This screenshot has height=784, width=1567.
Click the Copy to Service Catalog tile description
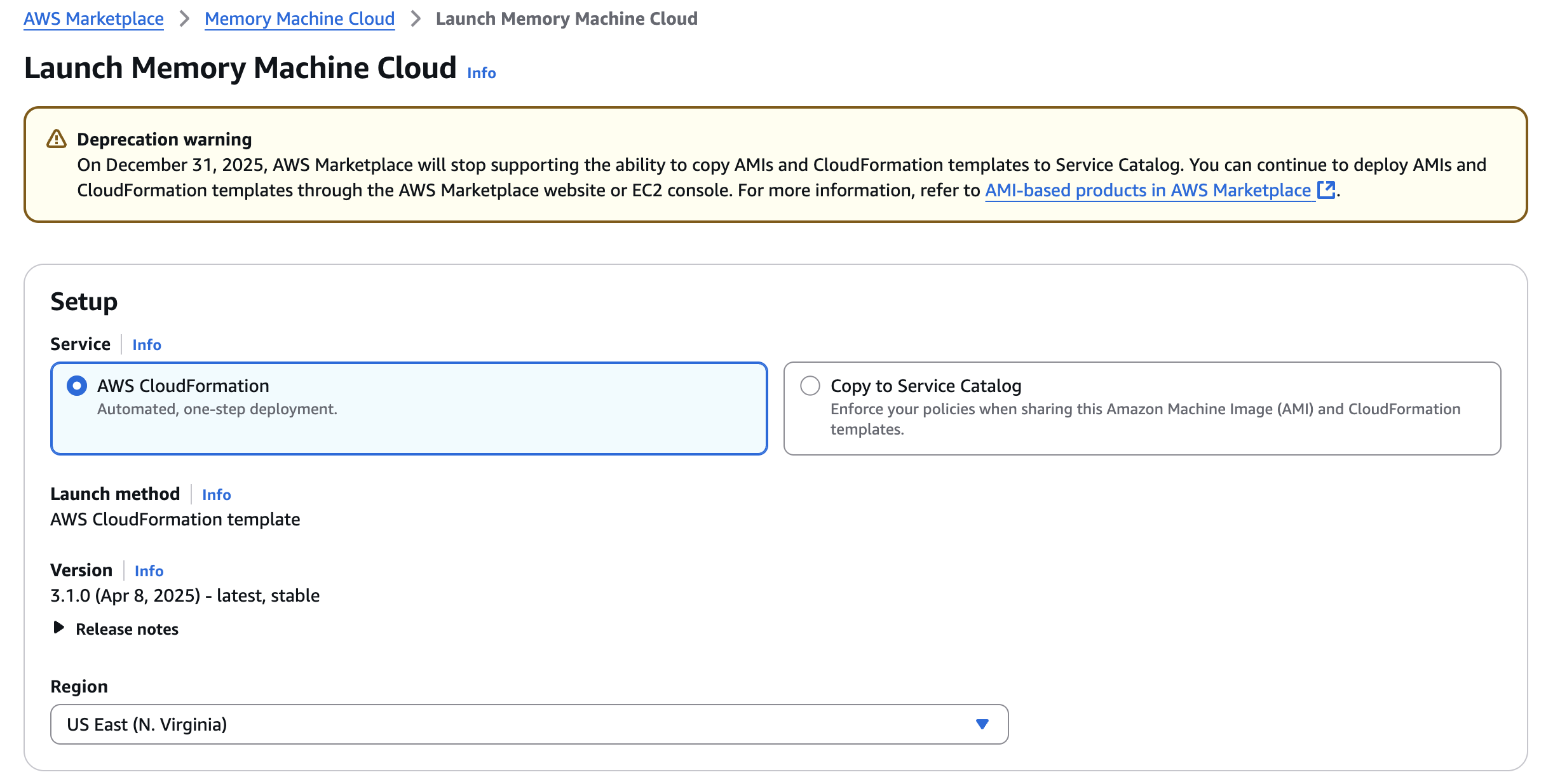click(1144, 418)
